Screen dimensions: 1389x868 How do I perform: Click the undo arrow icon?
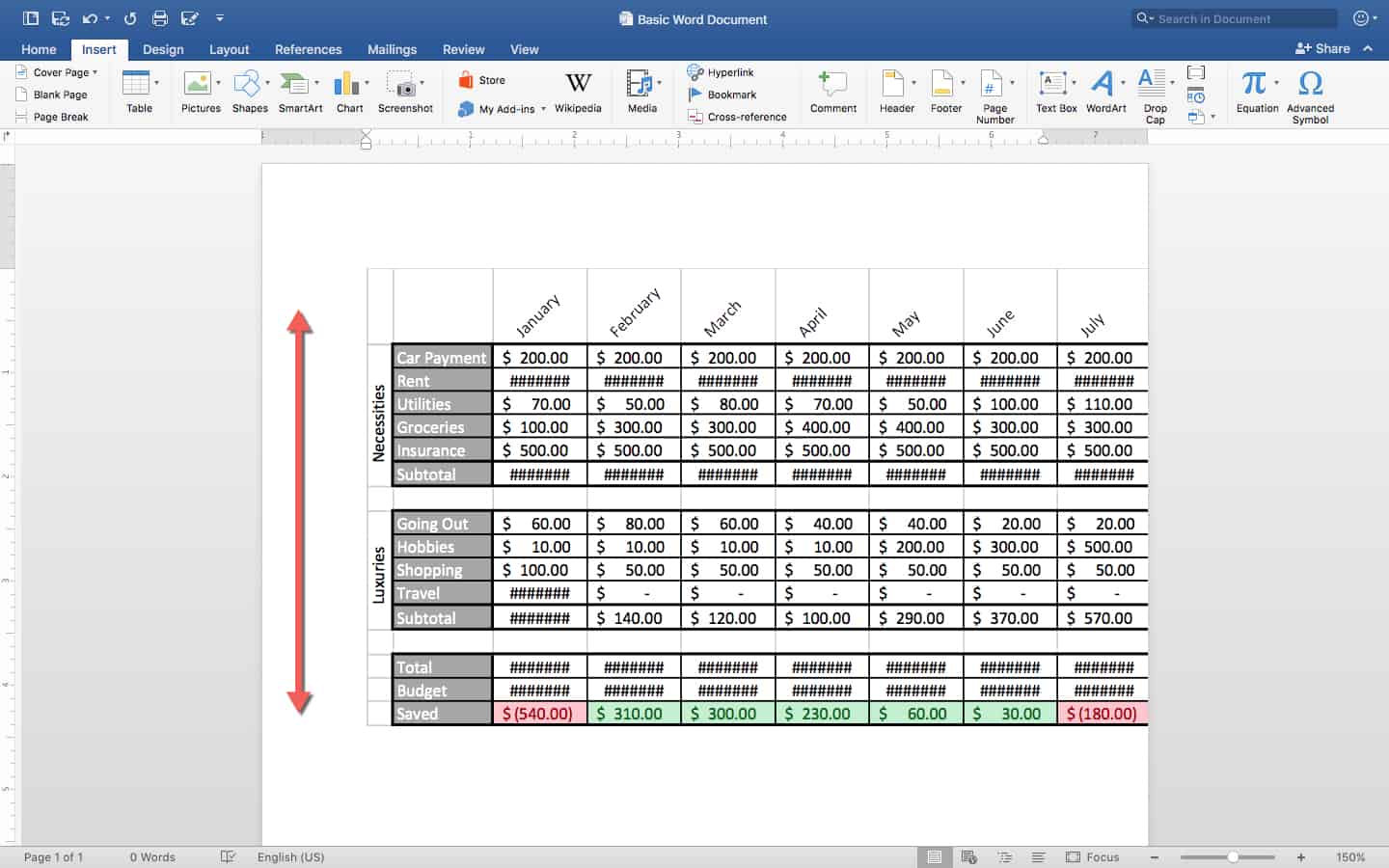click(x=90, y=18)
